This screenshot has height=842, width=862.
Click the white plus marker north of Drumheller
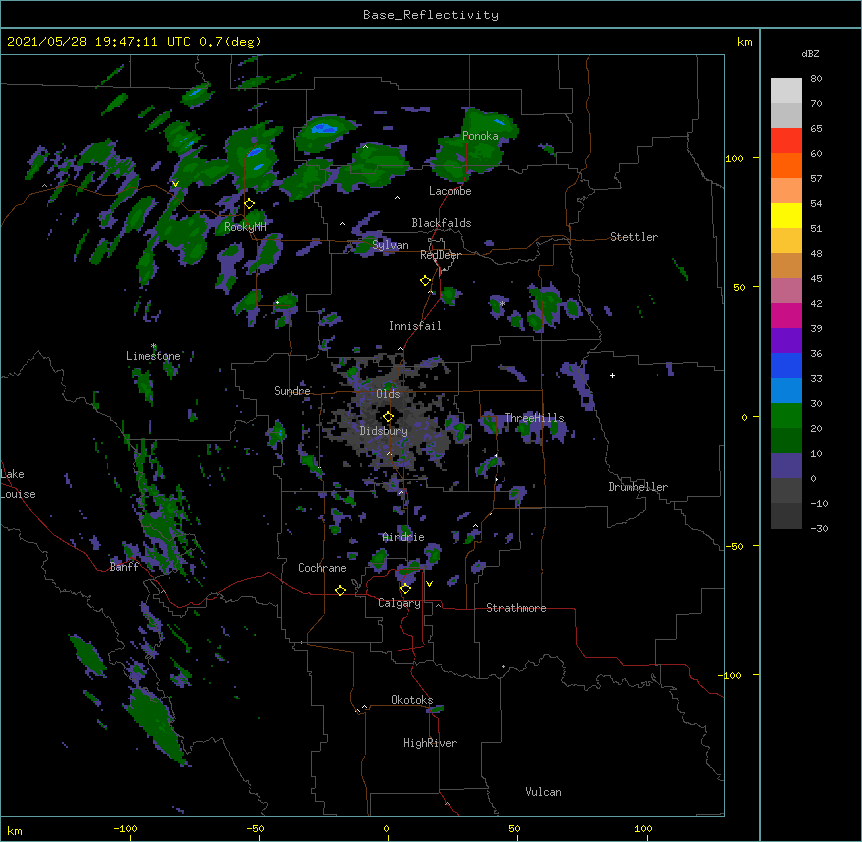coord(612,375)
